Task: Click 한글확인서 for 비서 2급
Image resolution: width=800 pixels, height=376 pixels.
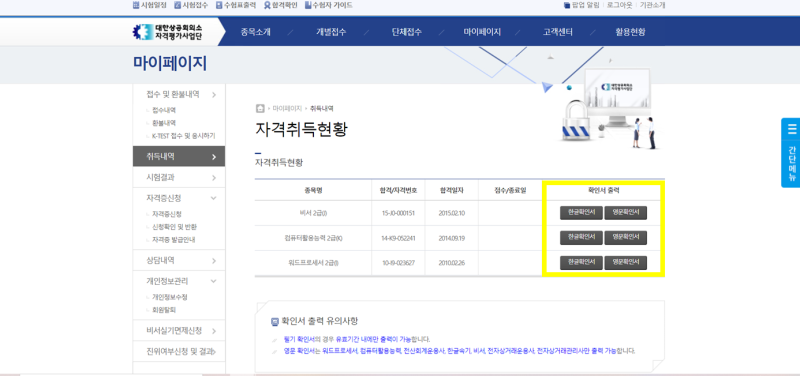Action: (x=581, y=213)
